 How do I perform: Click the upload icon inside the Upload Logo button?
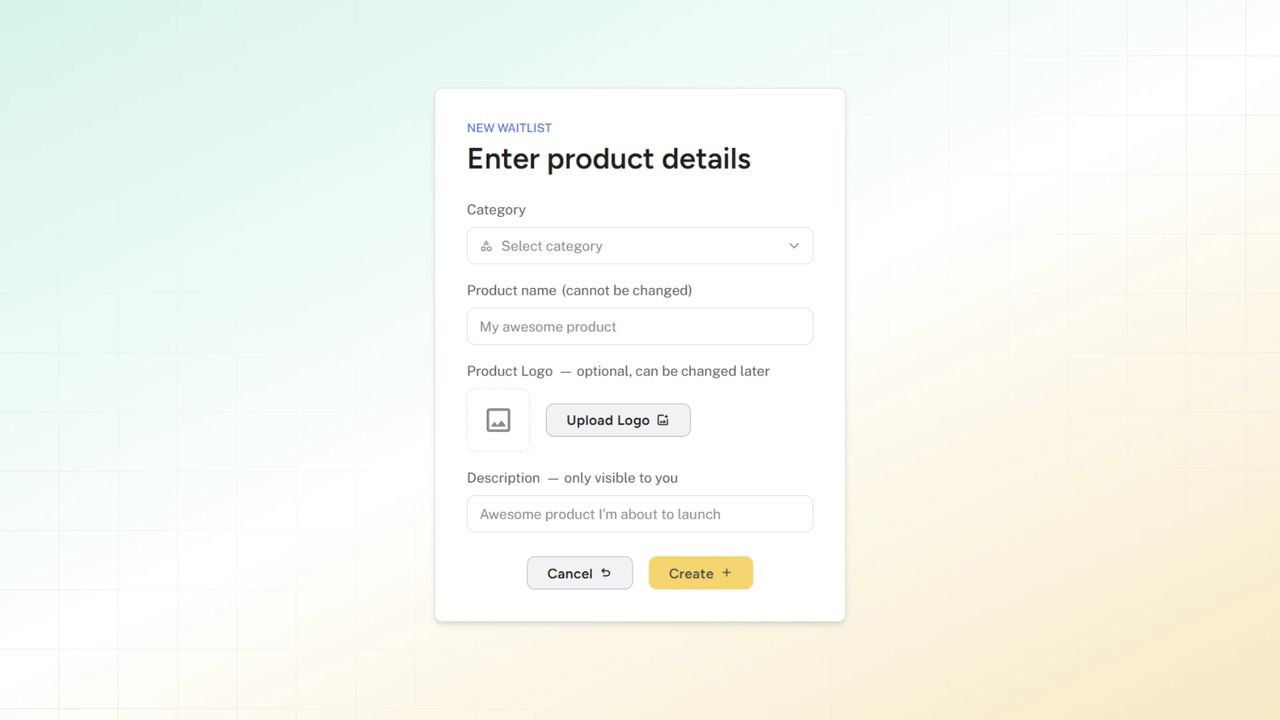tap(663, 420)
